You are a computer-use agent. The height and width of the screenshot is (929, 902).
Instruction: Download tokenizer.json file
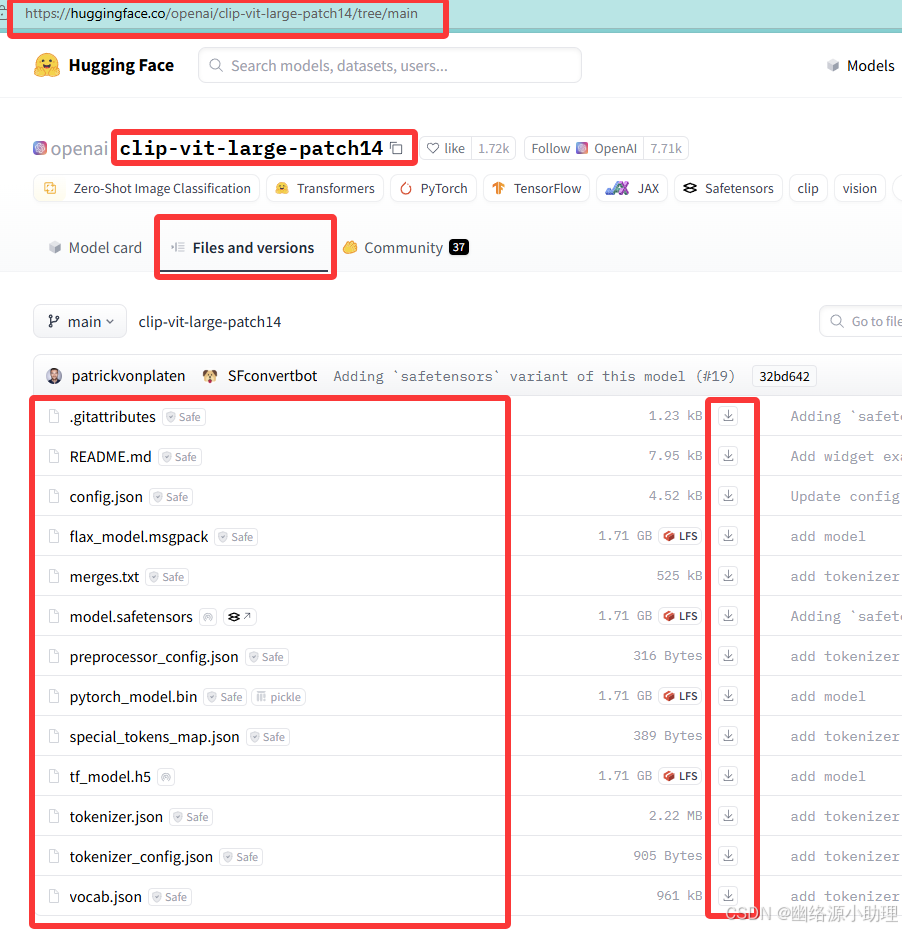click(x=728, y=816)
